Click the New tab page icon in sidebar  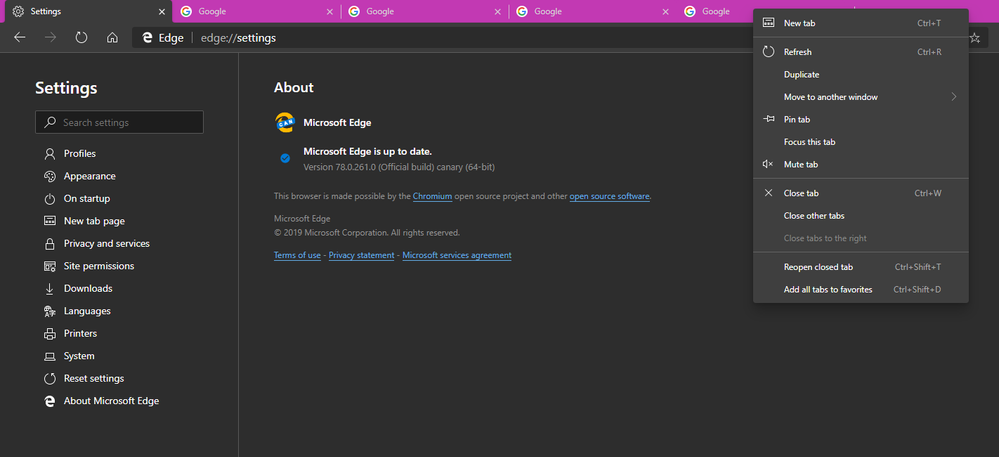tap(50, 221)
